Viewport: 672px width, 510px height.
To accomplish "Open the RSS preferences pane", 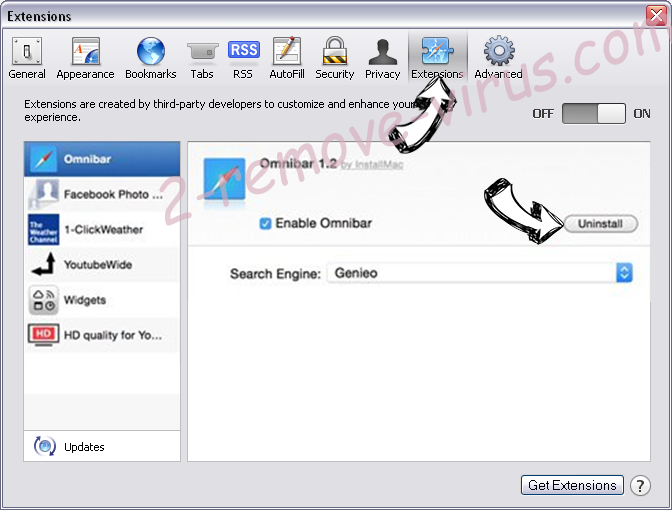I will 243,59.
